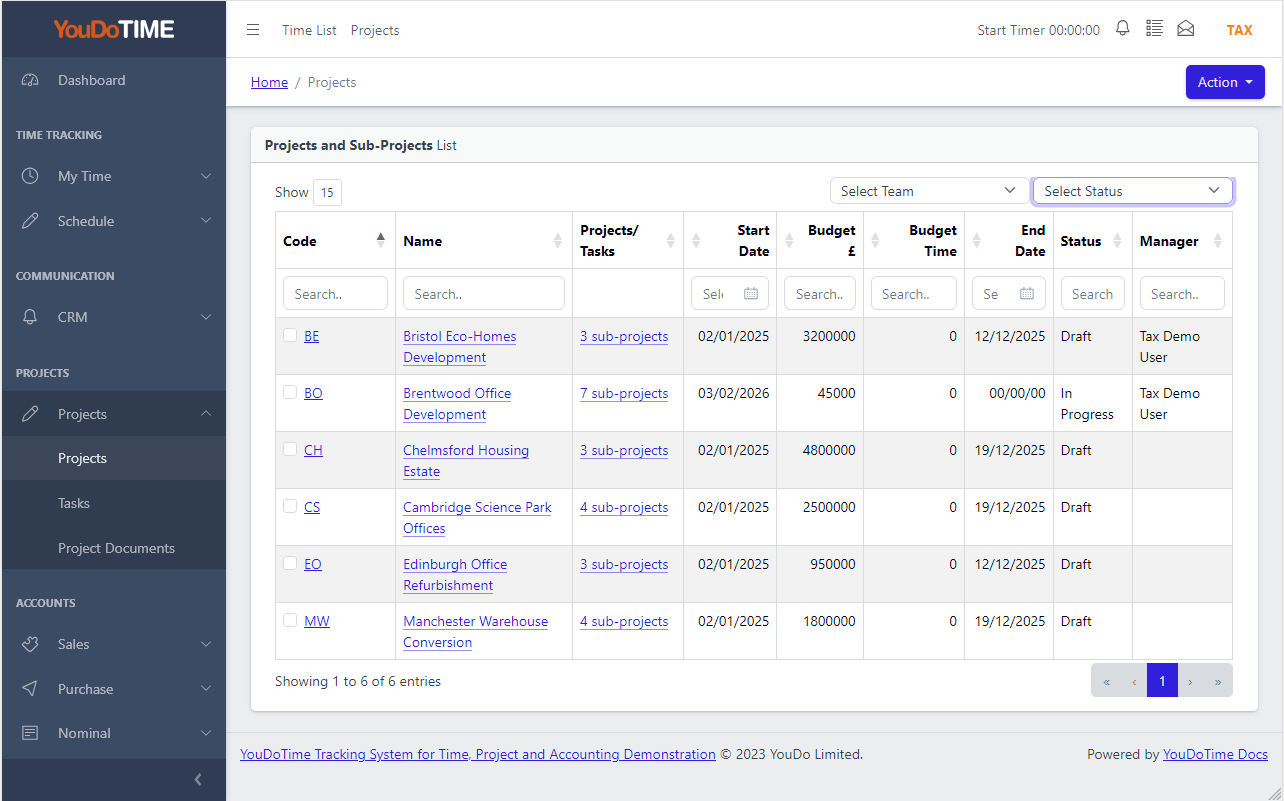Click the Dashboard gauge icon

[30, 80]
